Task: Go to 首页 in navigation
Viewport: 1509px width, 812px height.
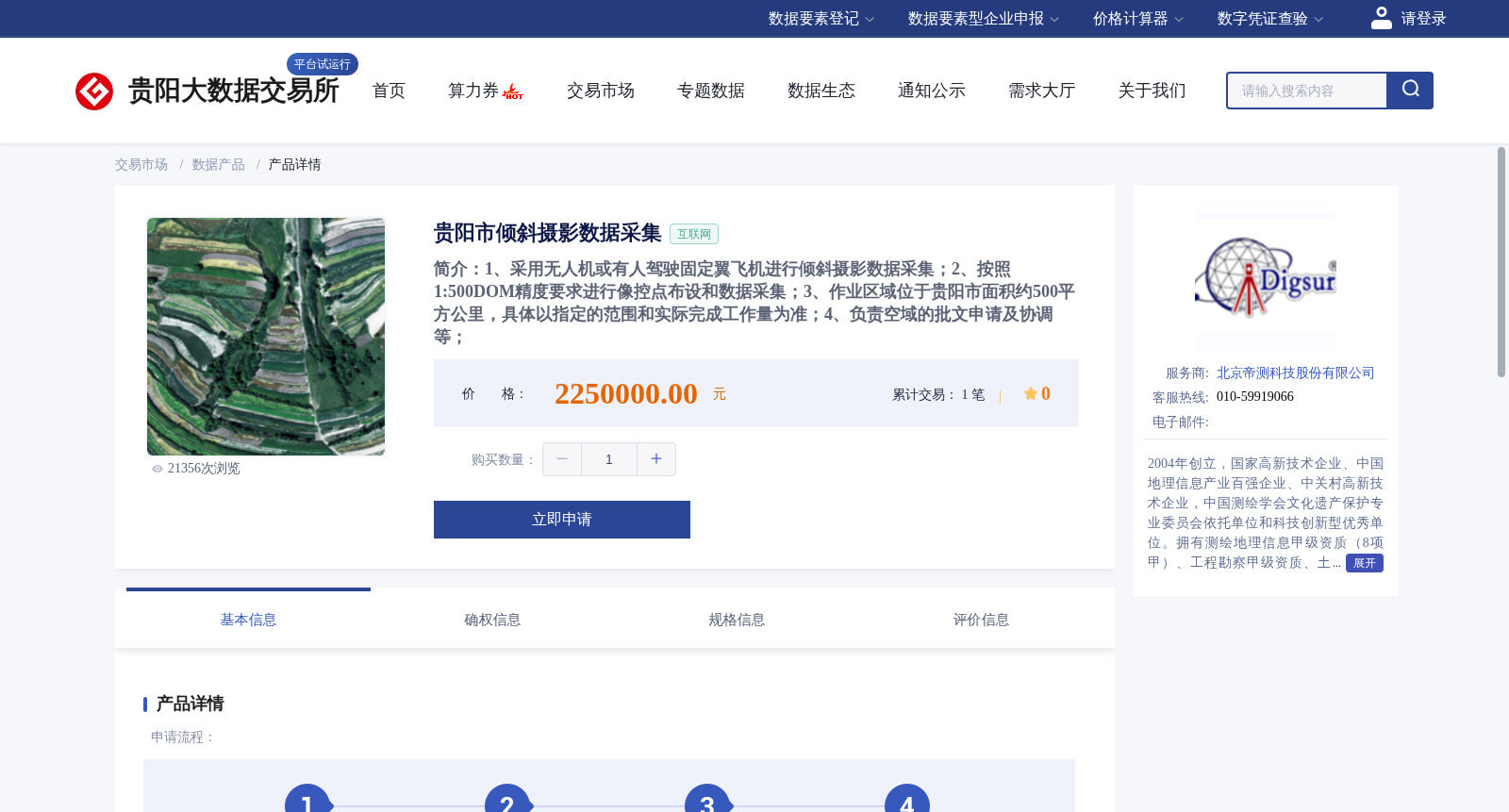Action: 389,91
